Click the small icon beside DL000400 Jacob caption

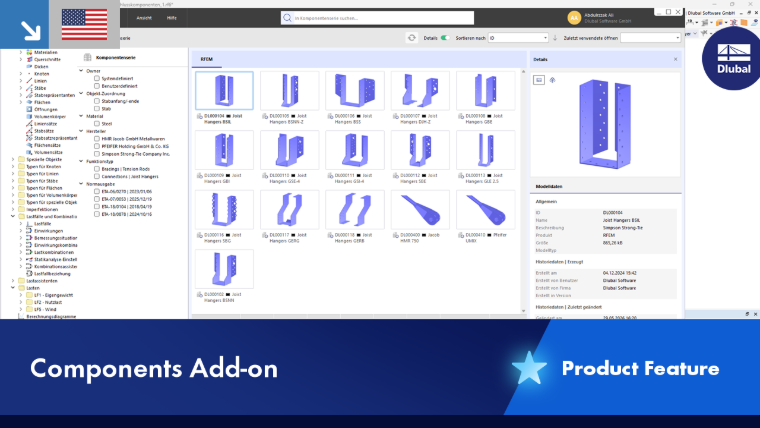[396, 235]
